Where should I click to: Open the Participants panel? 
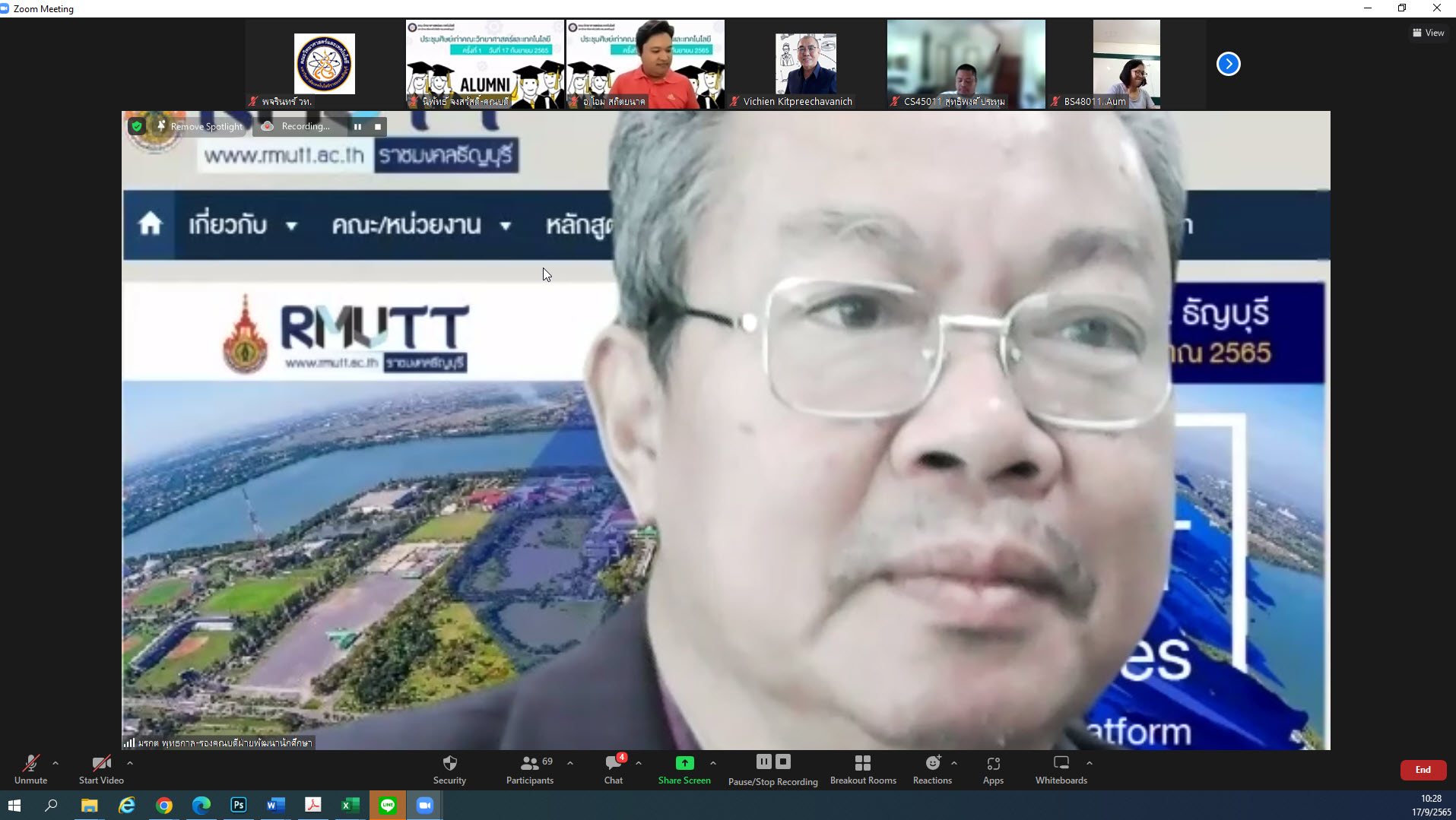(x=530, y=769)
